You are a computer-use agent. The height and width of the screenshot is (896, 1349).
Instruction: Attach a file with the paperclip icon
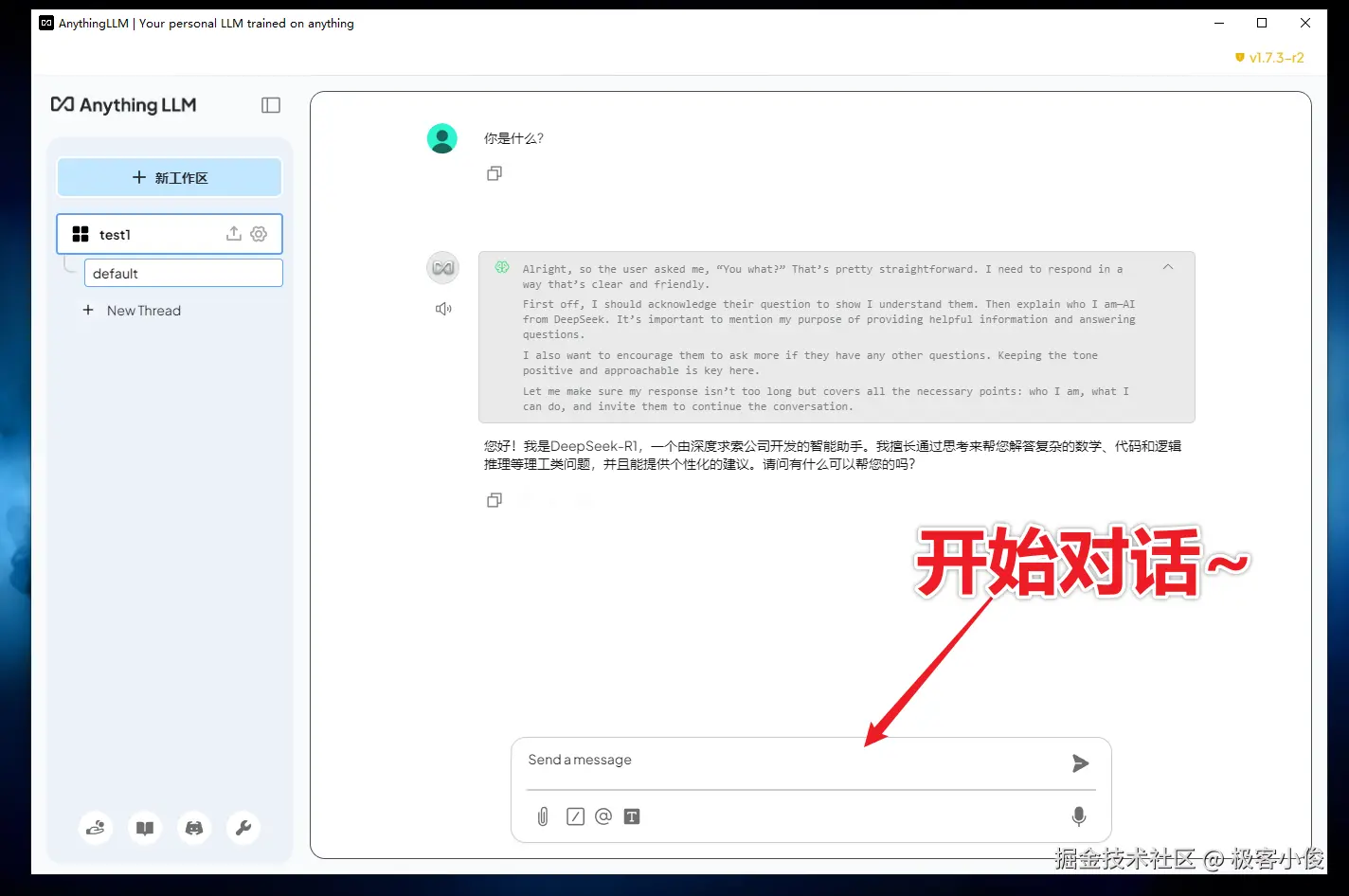point(543,816)
